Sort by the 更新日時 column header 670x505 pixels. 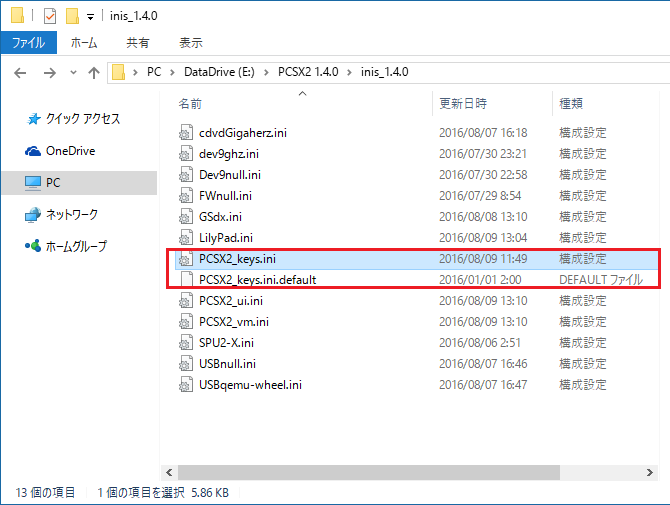[463, 103]
